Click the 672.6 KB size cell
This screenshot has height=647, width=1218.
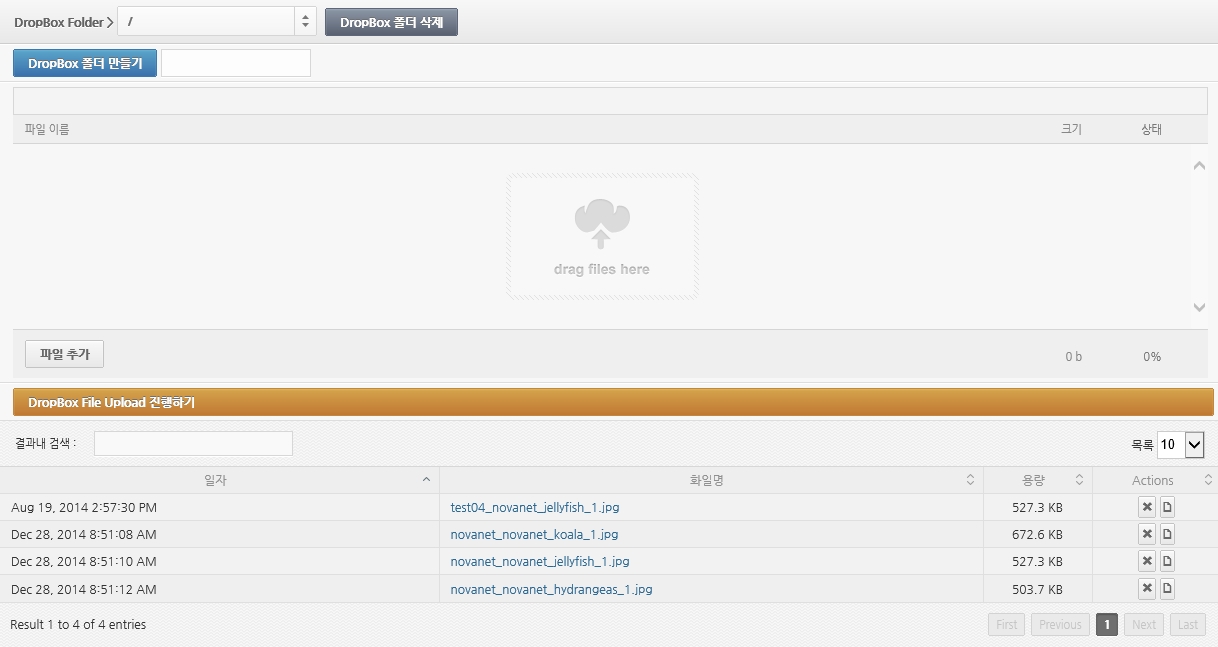(1037, 534)
